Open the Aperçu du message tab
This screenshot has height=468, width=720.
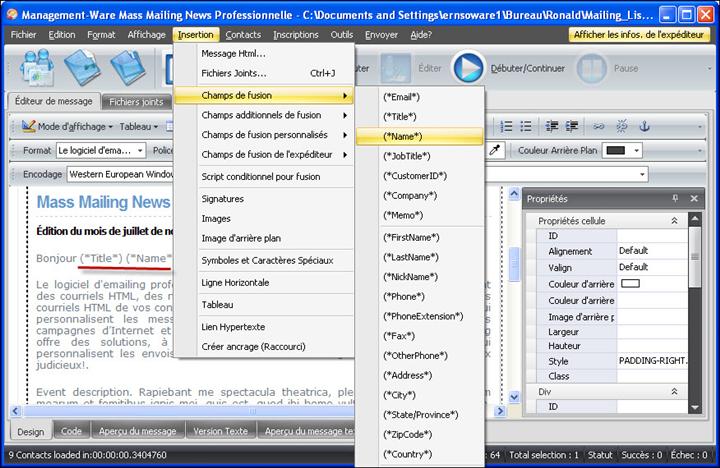tap(137, 431)
